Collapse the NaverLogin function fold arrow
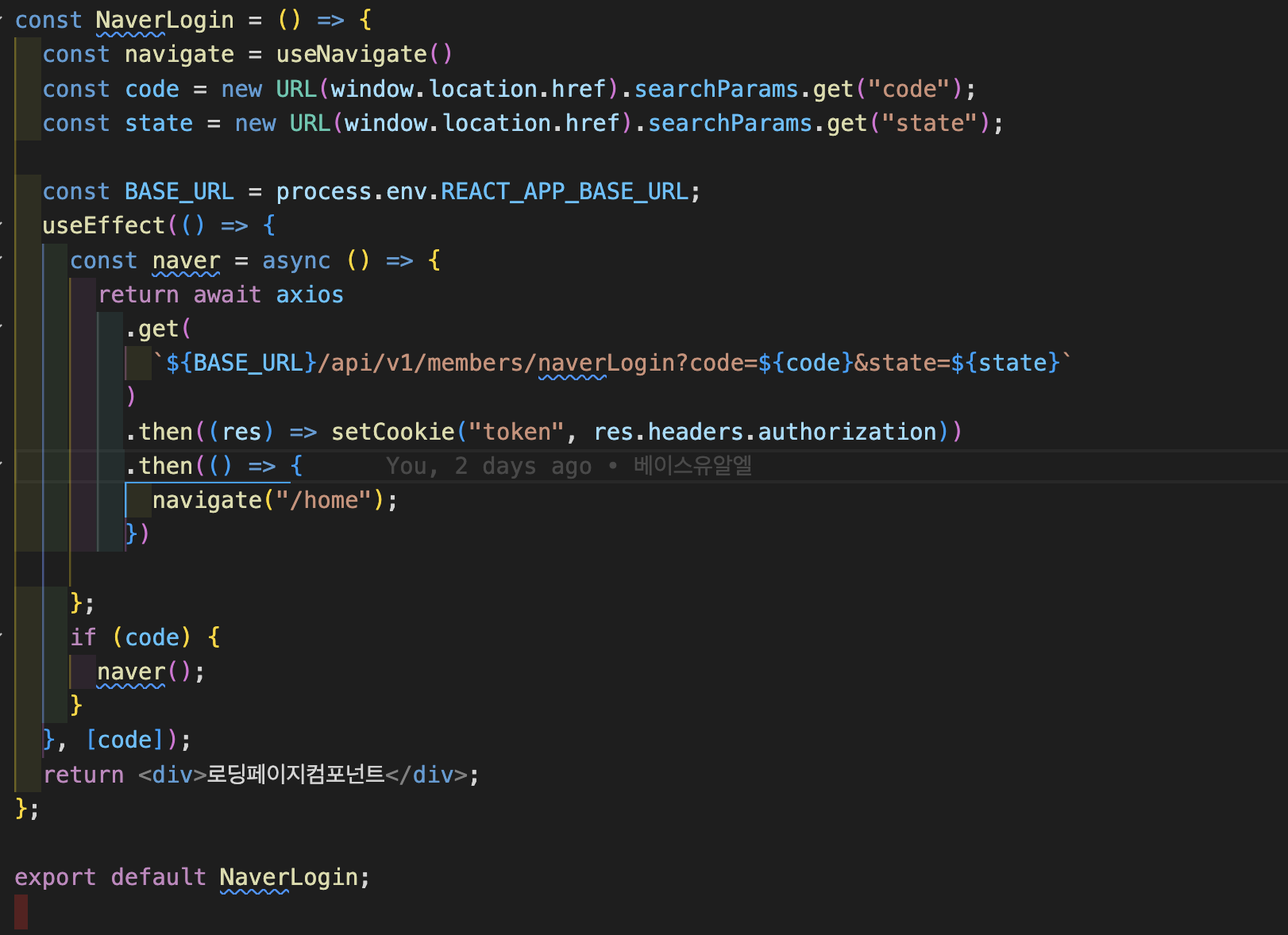The image size is (1288, 935). 2,20
